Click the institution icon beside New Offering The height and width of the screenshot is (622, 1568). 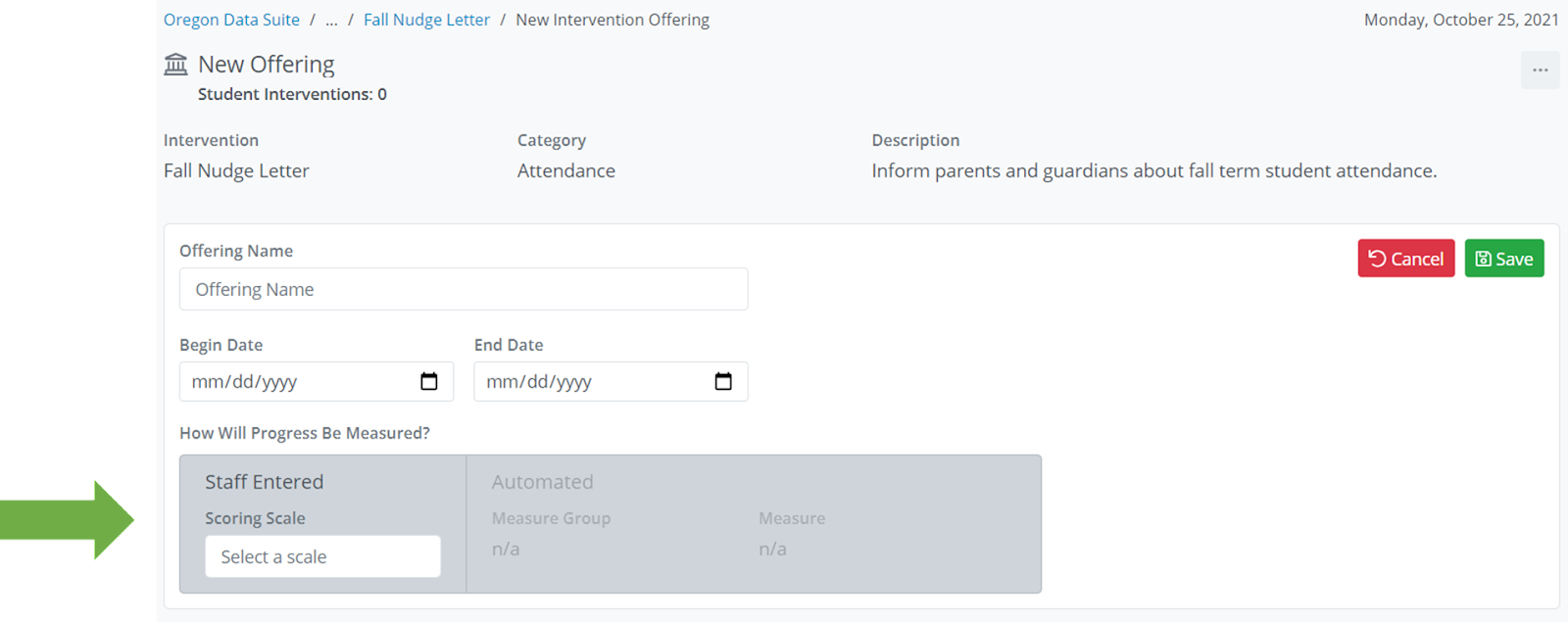click(x=176, y=65)
